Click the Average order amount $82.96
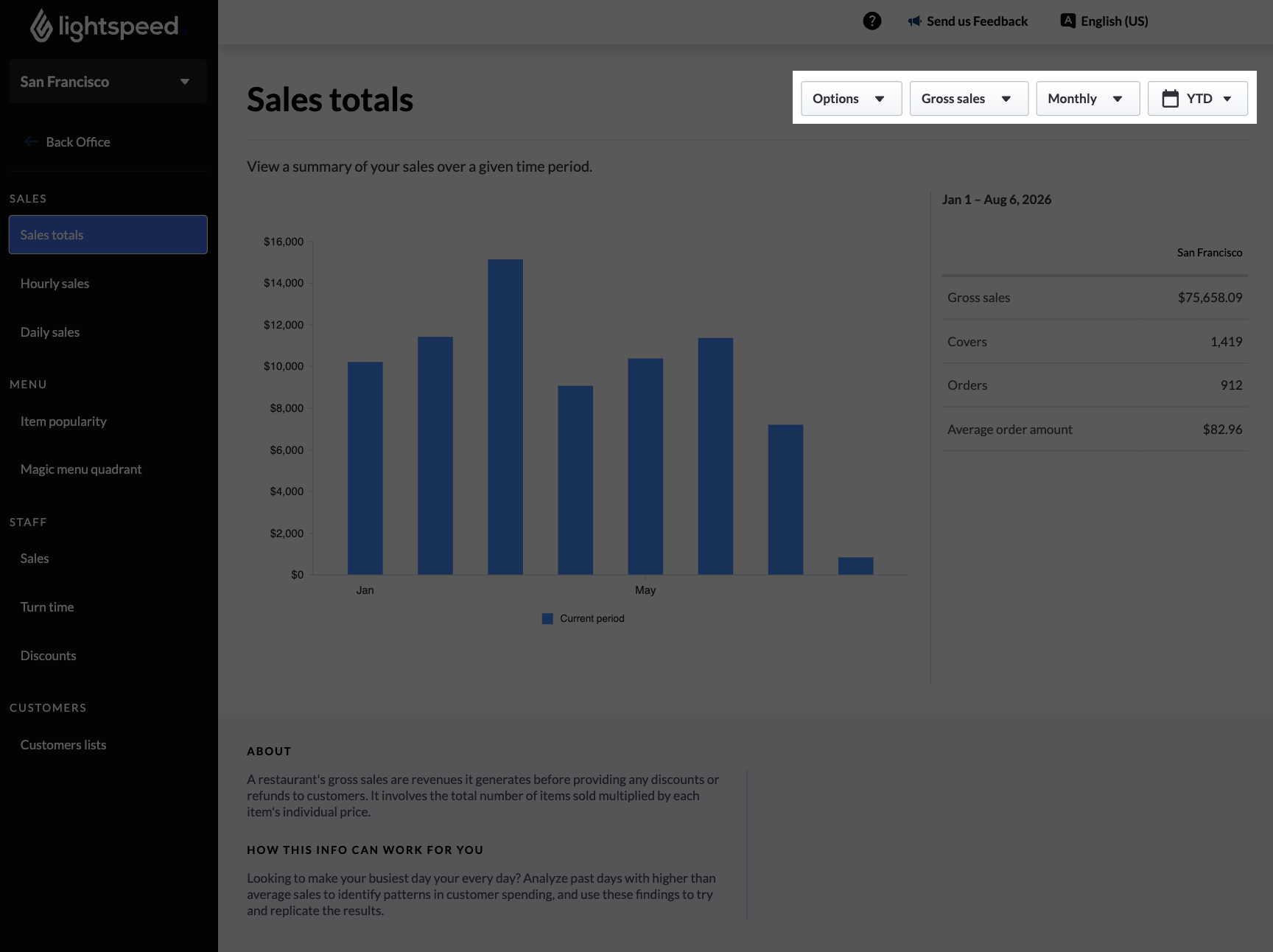 1222,430
